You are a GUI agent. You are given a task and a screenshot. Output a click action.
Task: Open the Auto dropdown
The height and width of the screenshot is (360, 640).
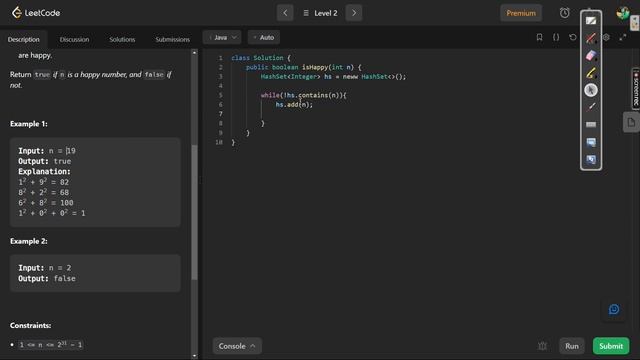264,37
